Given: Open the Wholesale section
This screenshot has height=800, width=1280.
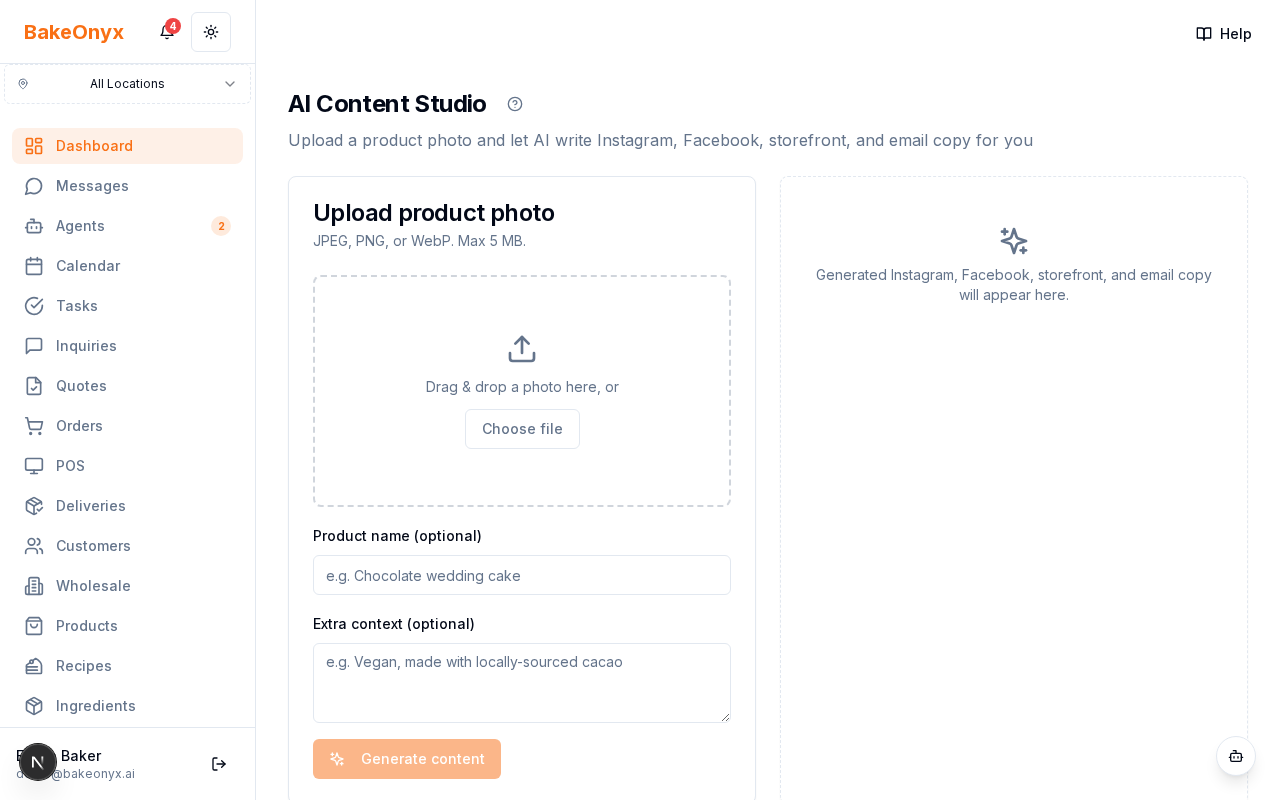Looking at the screenshot, I should pos(93,586).
